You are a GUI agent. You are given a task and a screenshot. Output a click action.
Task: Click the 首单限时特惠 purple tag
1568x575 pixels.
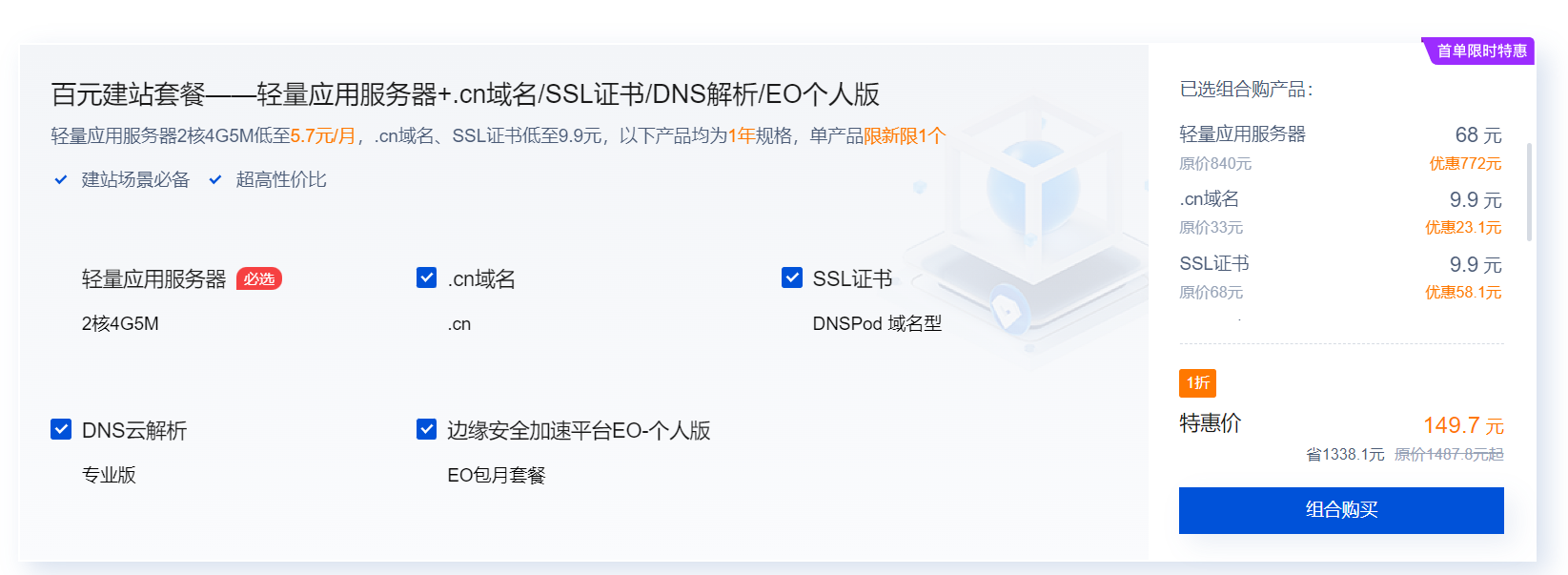coord(1479,51)
